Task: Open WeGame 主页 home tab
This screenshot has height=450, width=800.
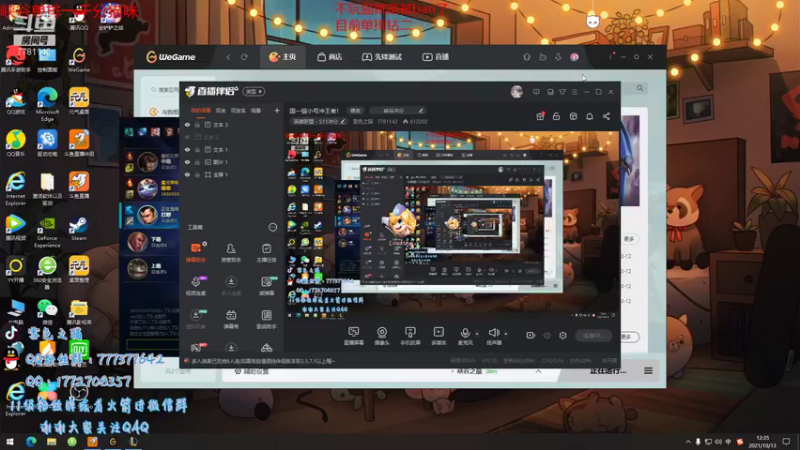Action: 283,57
